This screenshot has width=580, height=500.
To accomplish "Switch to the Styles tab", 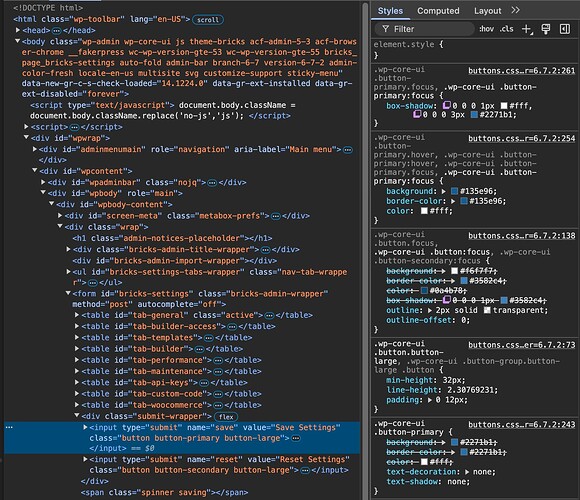I will click(x=390, y=11).
